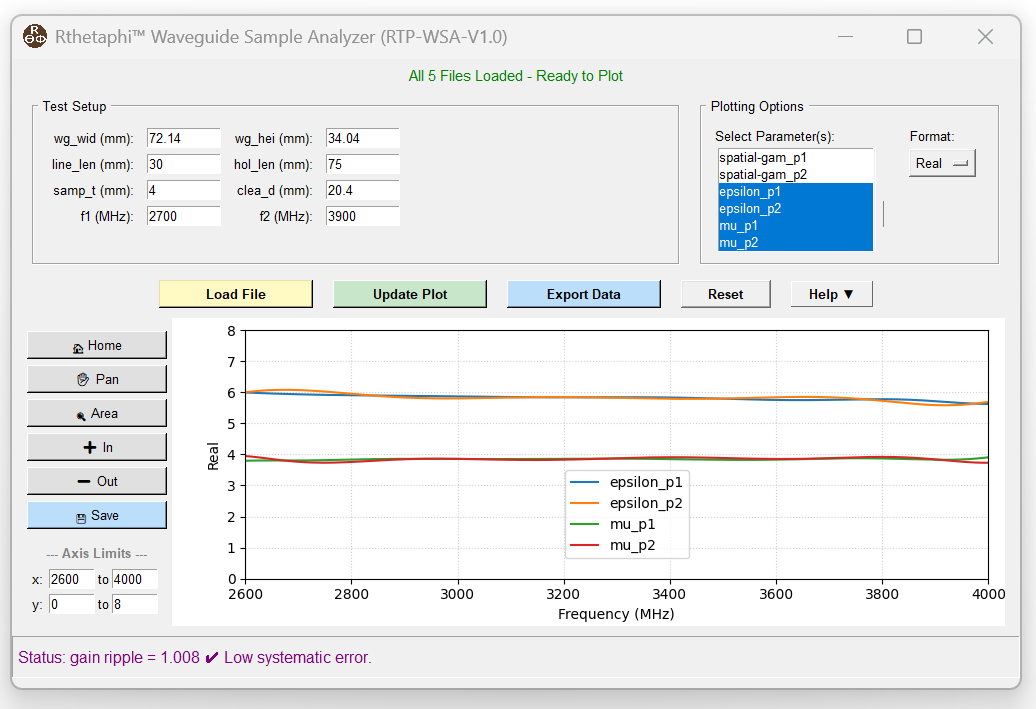This screenshot has width=1036, height=709.
Task: Focus the wg_wid (mm) field
Action: (184, 139)
